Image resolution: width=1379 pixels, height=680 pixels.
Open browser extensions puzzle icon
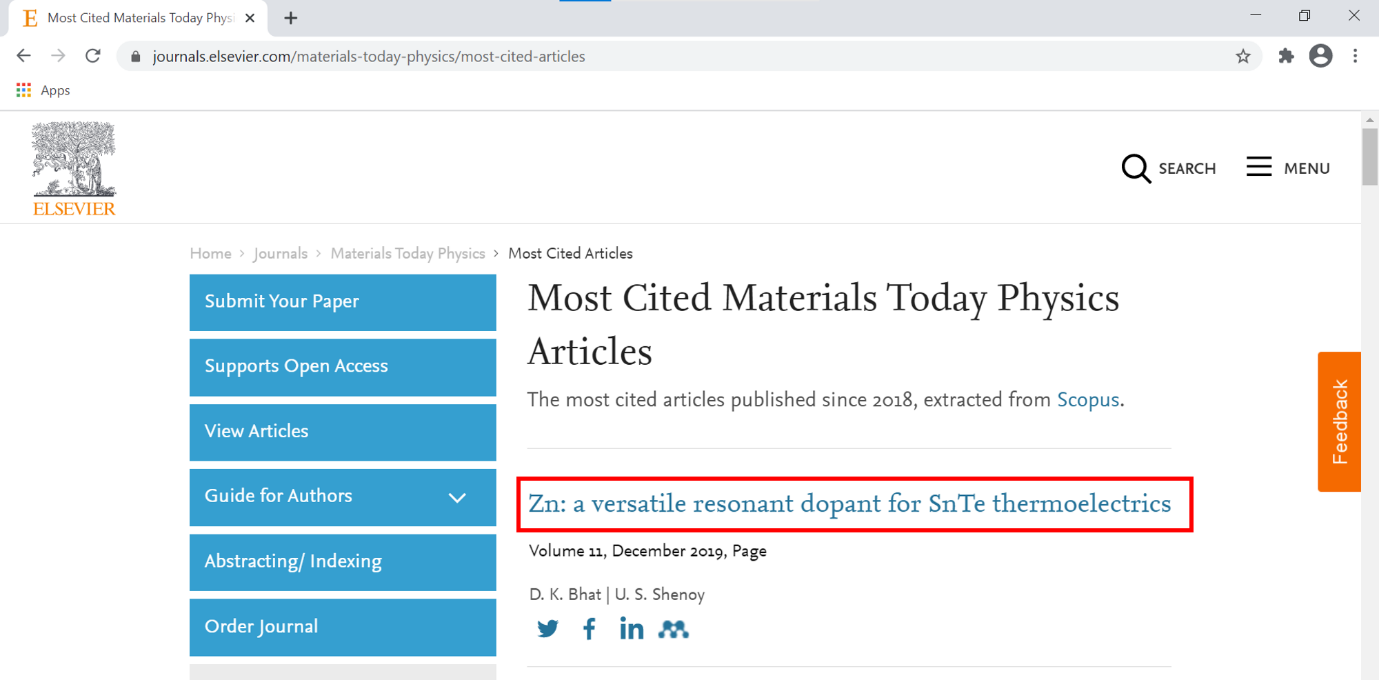point(1286,56)
